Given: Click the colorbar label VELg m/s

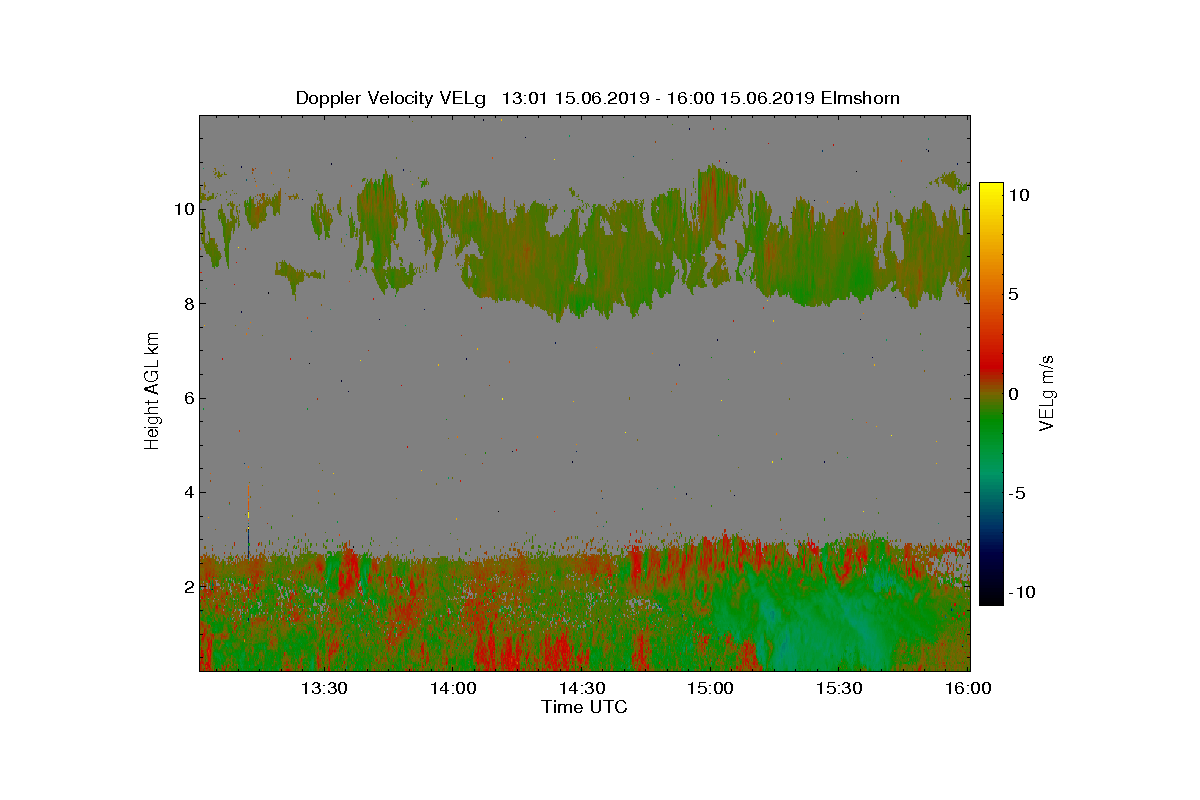Looking at the screenshot, I should pos(1047,392).
